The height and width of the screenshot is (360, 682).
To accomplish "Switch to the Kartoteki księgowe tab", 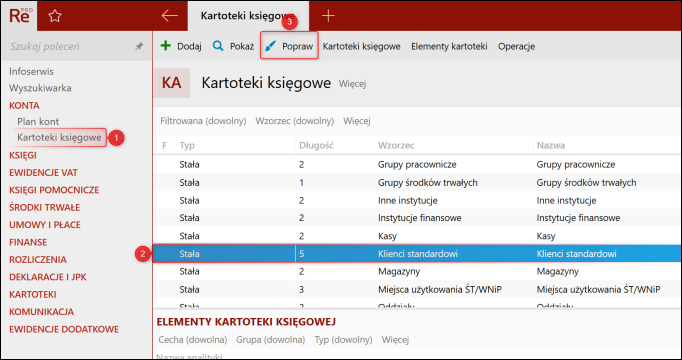I will (x=248, y=16).
